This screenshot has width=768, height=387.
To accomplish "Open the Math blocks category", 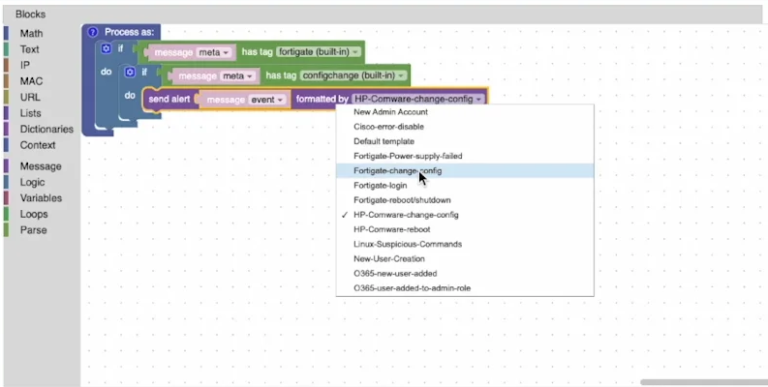I will tap(31, 33).
